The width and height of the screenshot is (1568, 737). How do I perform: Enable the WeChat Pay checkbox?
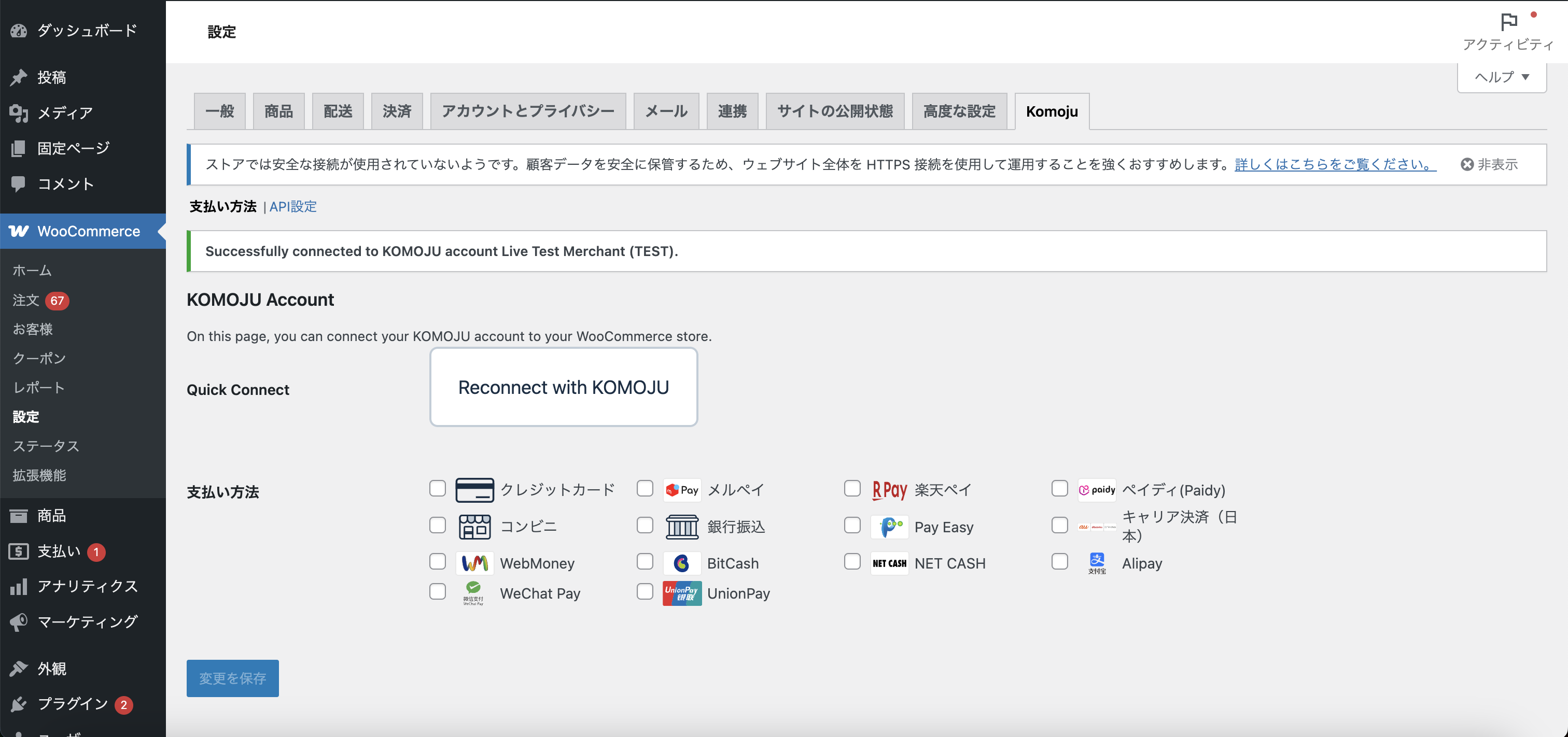click(437, 591)
